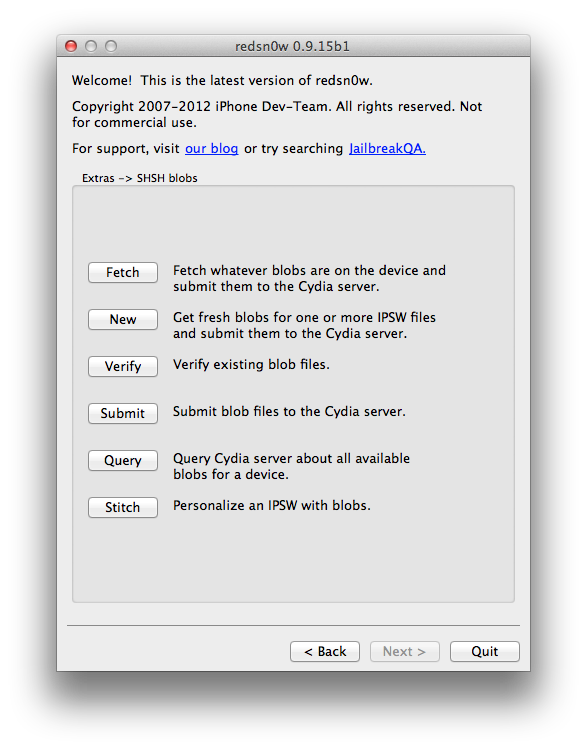The image size is (587, 750).
Task: Hit the Submit button
Action: (x=122, y=413)
